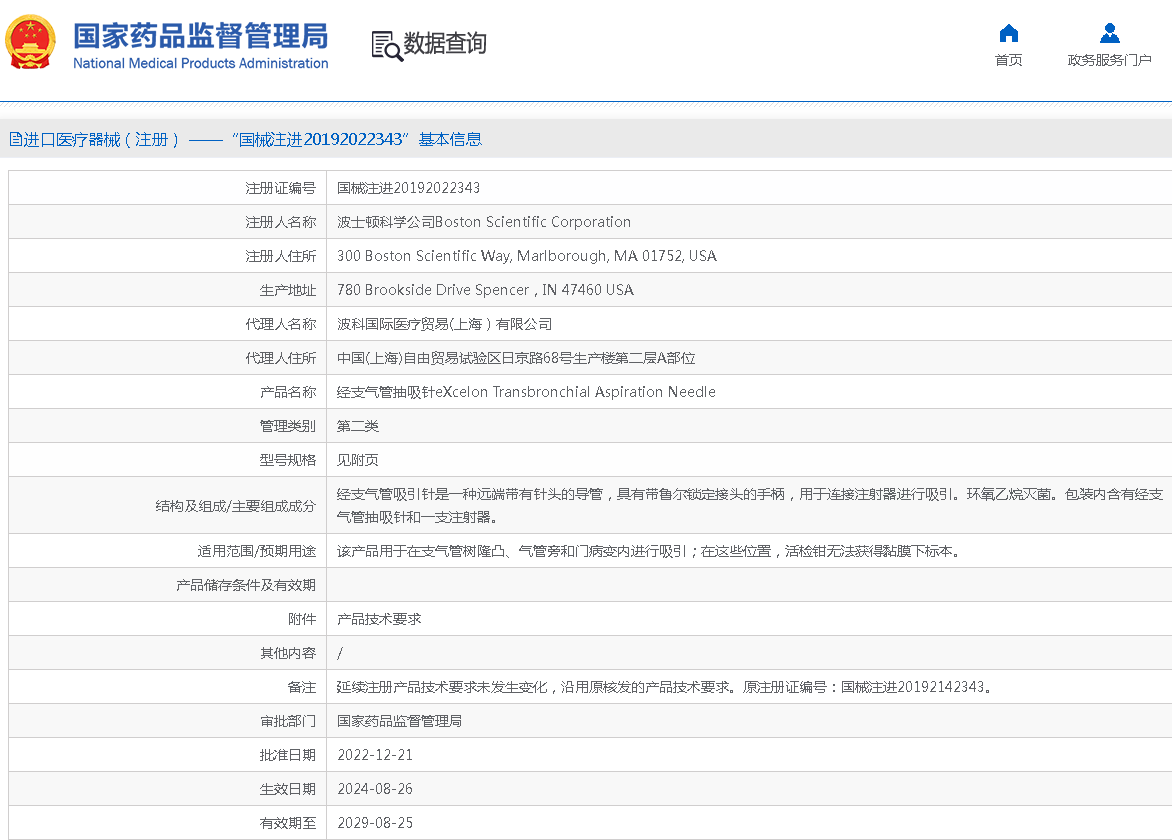Select agent address 日京路68号 cell
This screenshot has width=1172, height=840.
(516, 358)
